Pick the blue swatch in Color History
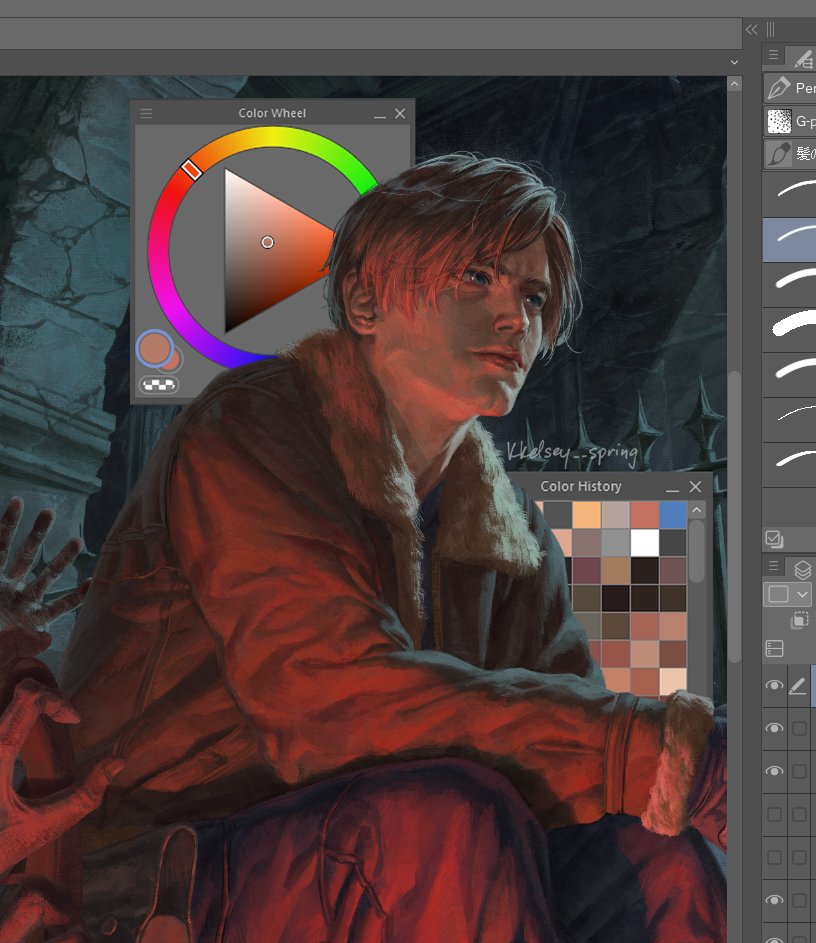816x943 pixels. tap(673, 515)
